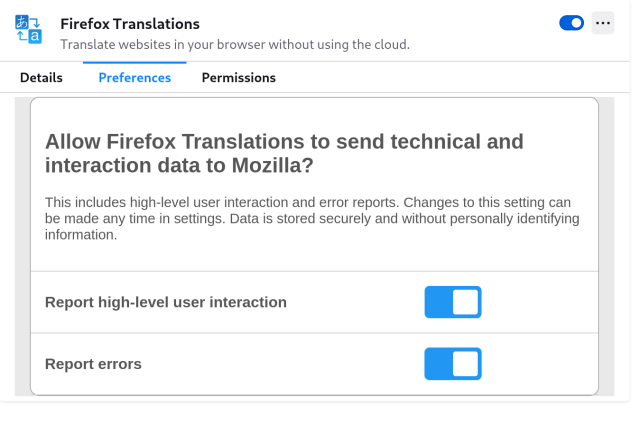This screenshot has height=427, width=640.
Task: Open the three-dot more options menu
Action: pos(603,23)
